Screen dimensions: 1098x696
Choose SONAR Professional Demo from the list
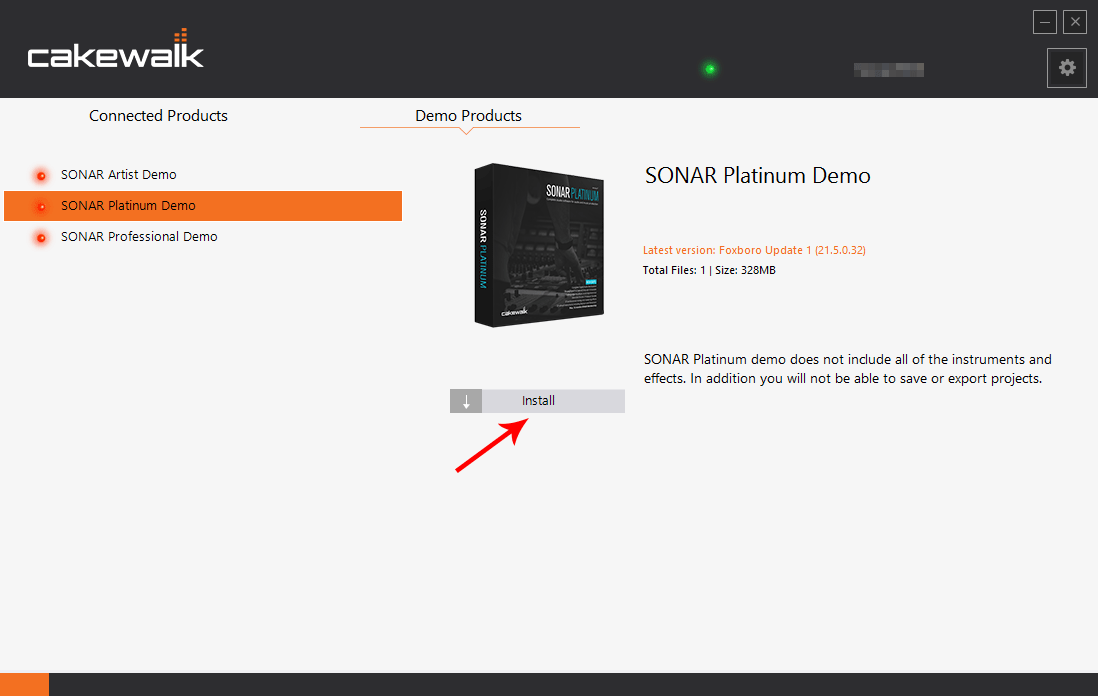[139, 237]
